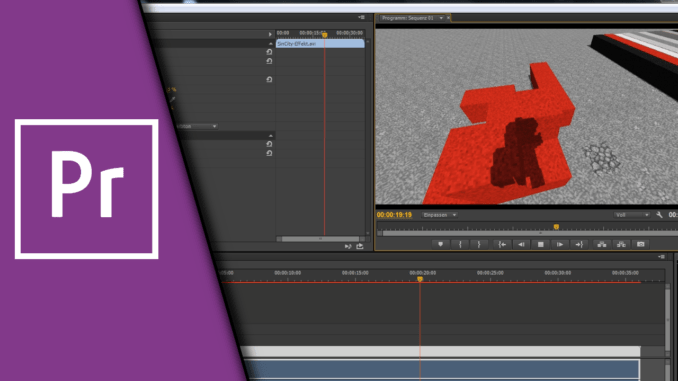
Task: Jump to the In point
Action: click(x=502, y=244)
